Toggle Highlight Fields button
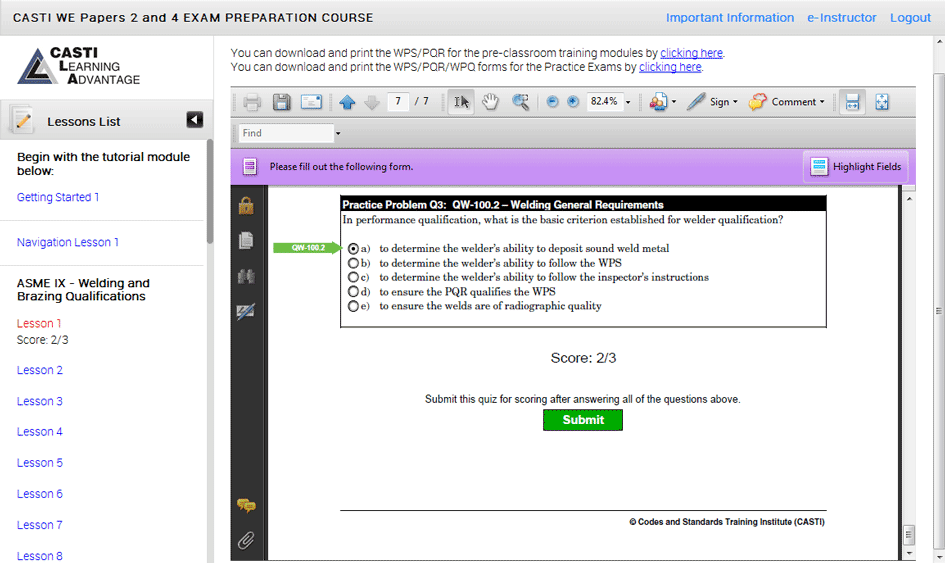Screen dimensions: 945x563 (856, 167)
